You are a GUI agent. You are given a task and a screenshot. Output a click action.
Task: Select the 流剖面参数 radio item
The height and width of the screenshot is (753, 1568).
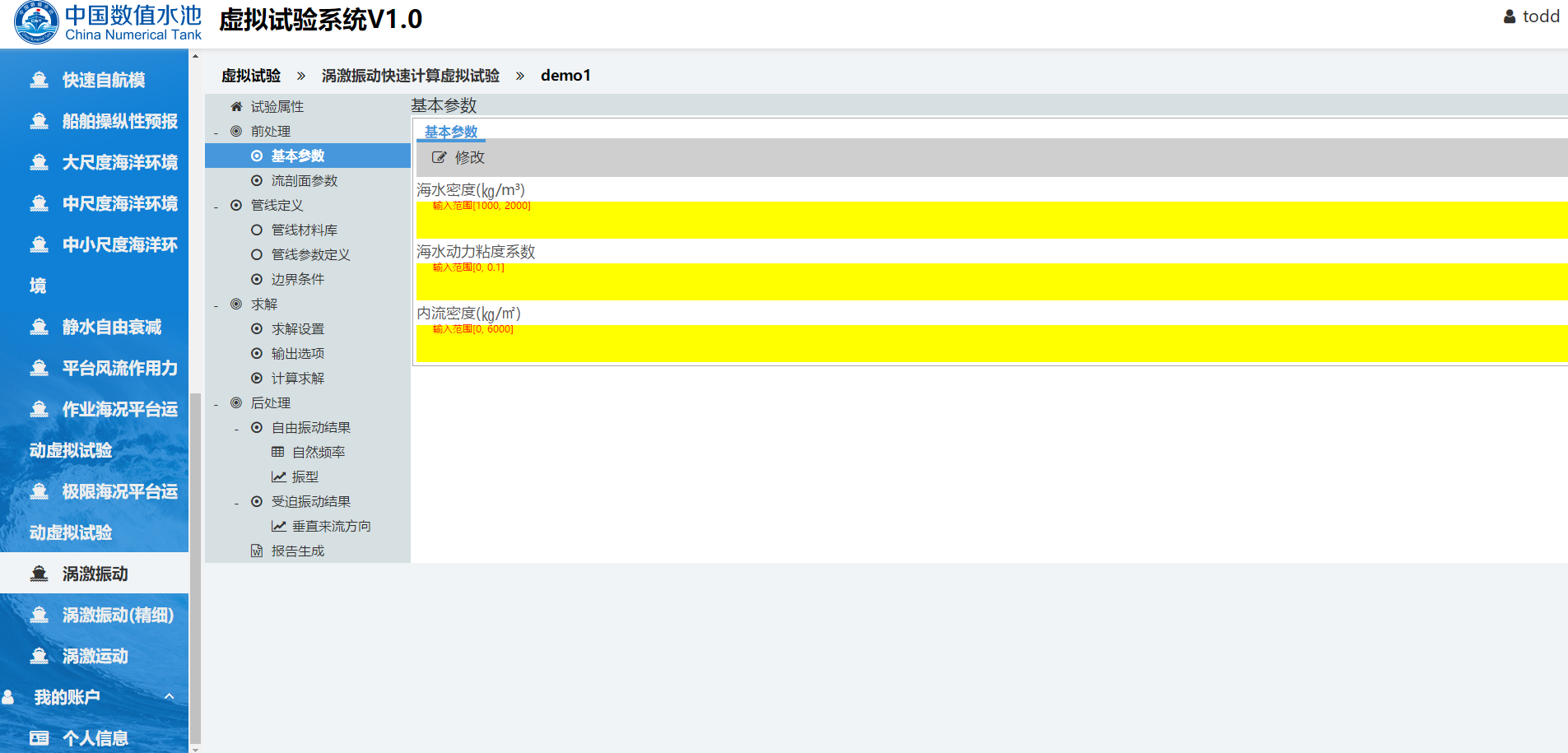[257, 181]
